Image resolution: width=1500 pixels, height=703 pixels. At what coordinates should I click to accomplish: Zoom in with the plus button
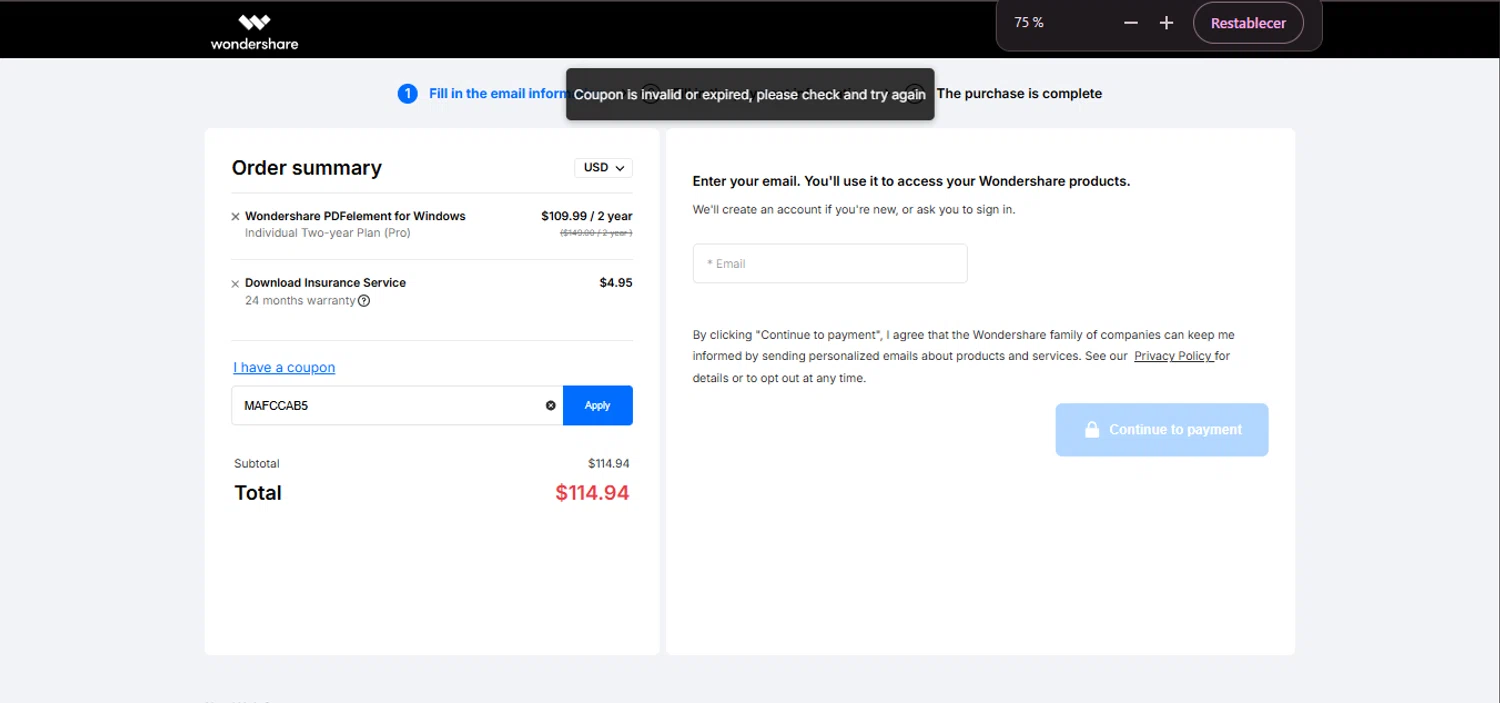1166,23
